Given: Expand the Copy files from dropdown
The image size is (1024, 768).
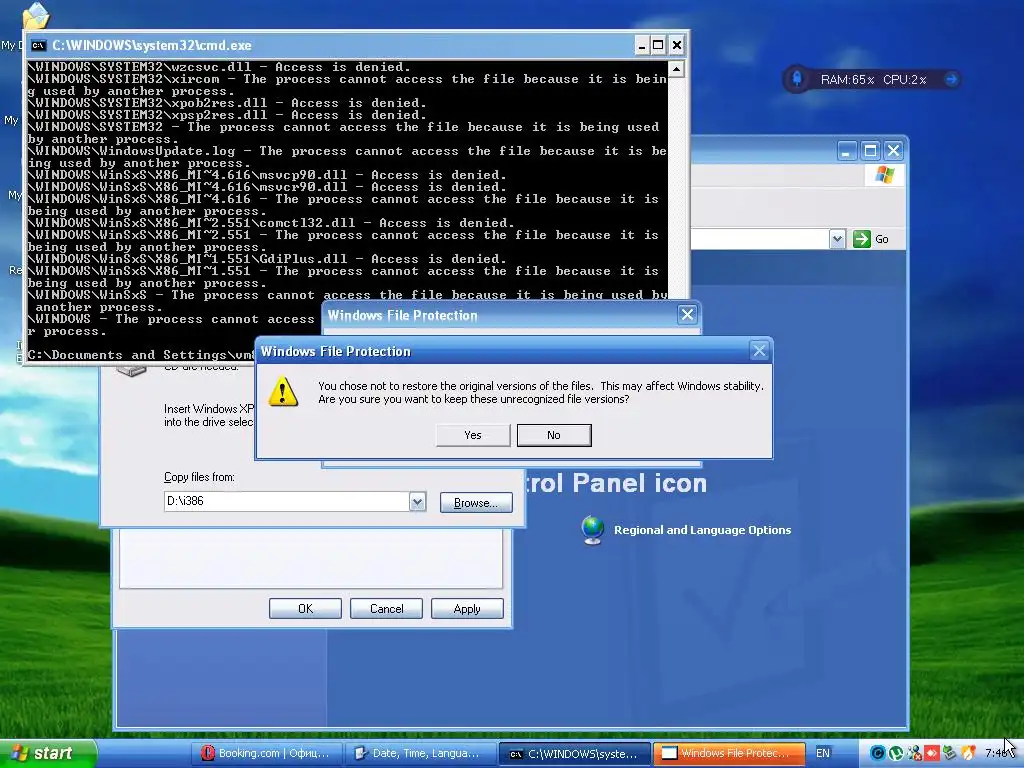Looking at the screenshot, I should (x=417, y=502).
